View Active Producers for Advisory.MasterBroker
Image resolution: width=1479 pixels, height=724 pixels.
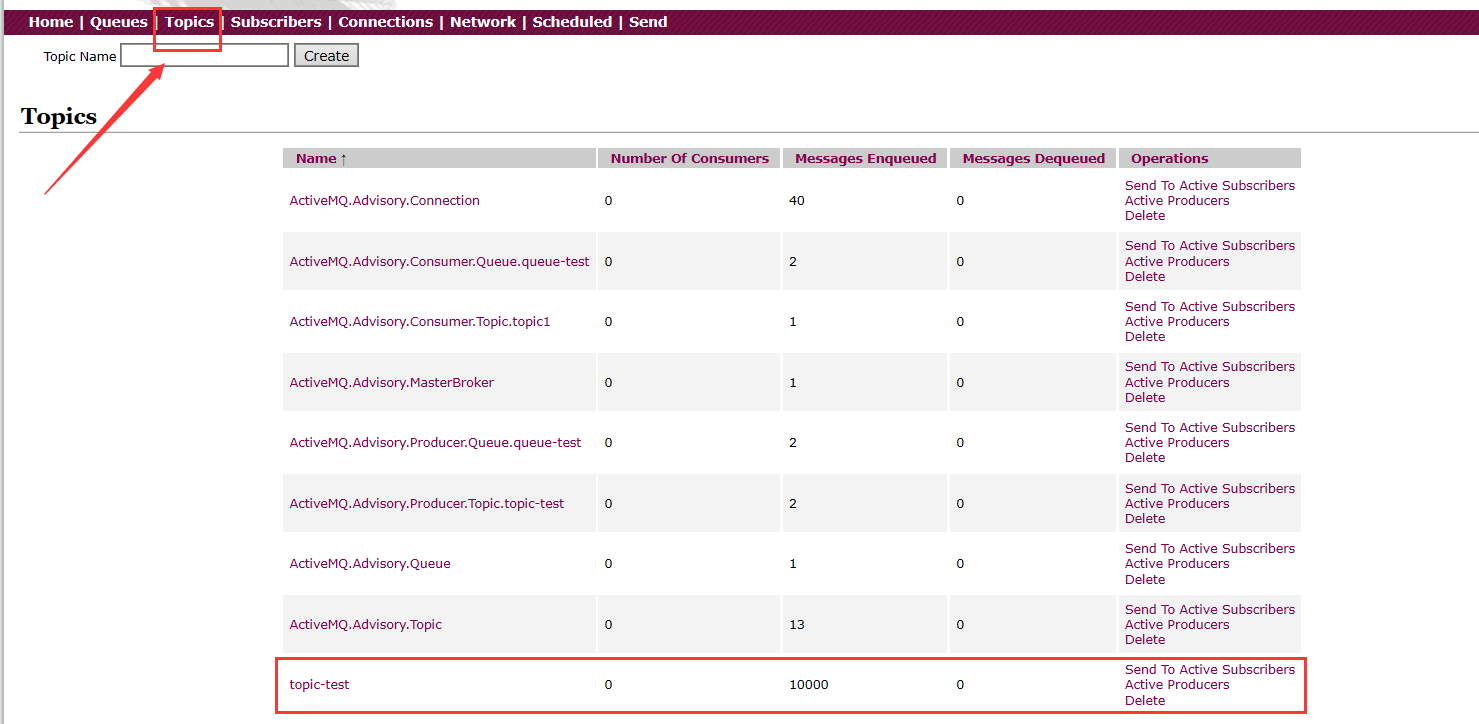pyautogui.click(x=1177, y=383)
